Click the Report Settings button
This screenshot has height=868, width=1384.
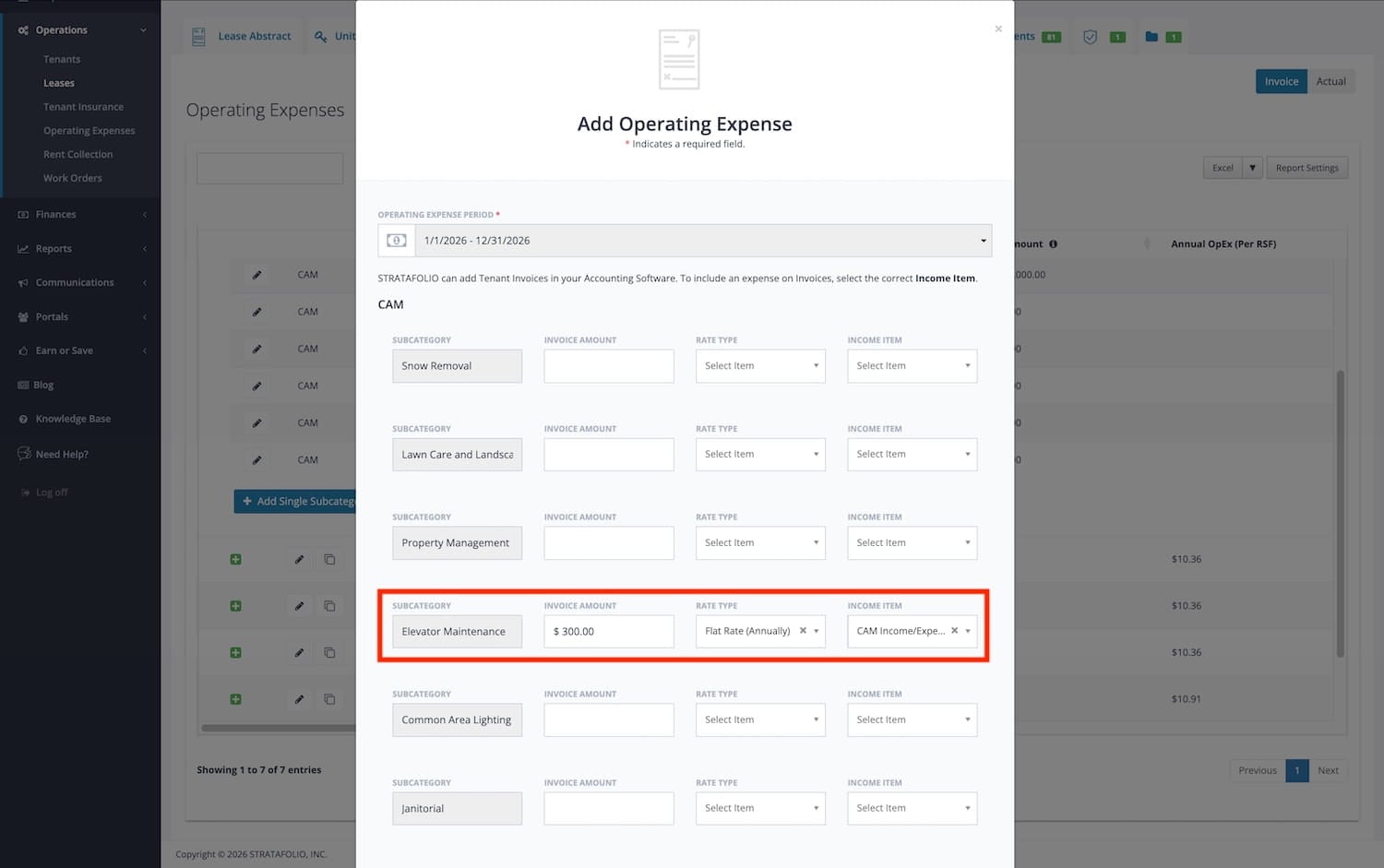click(x=1306, y=168)
